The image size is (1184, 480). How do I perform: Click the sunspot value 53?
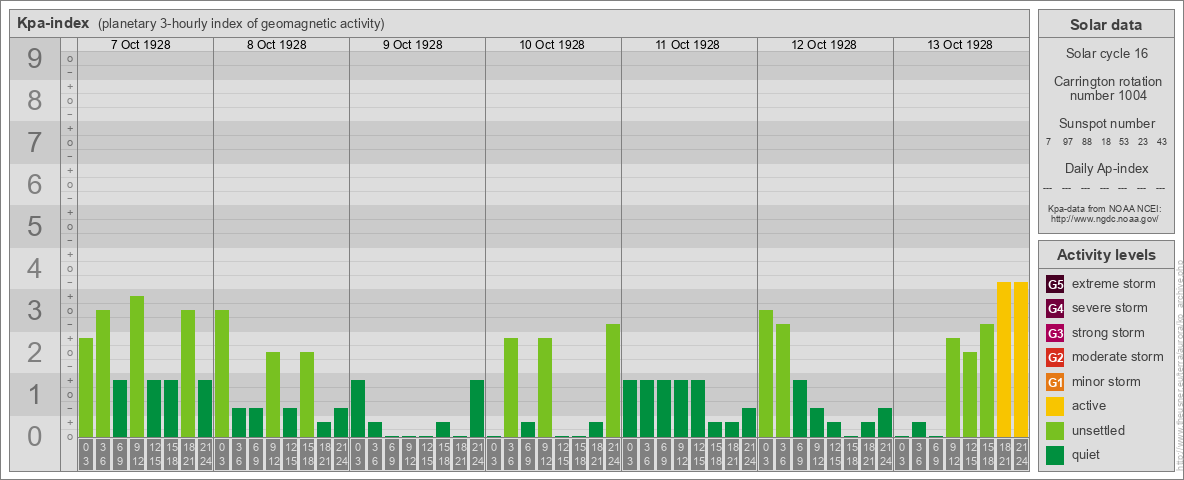1124,142
